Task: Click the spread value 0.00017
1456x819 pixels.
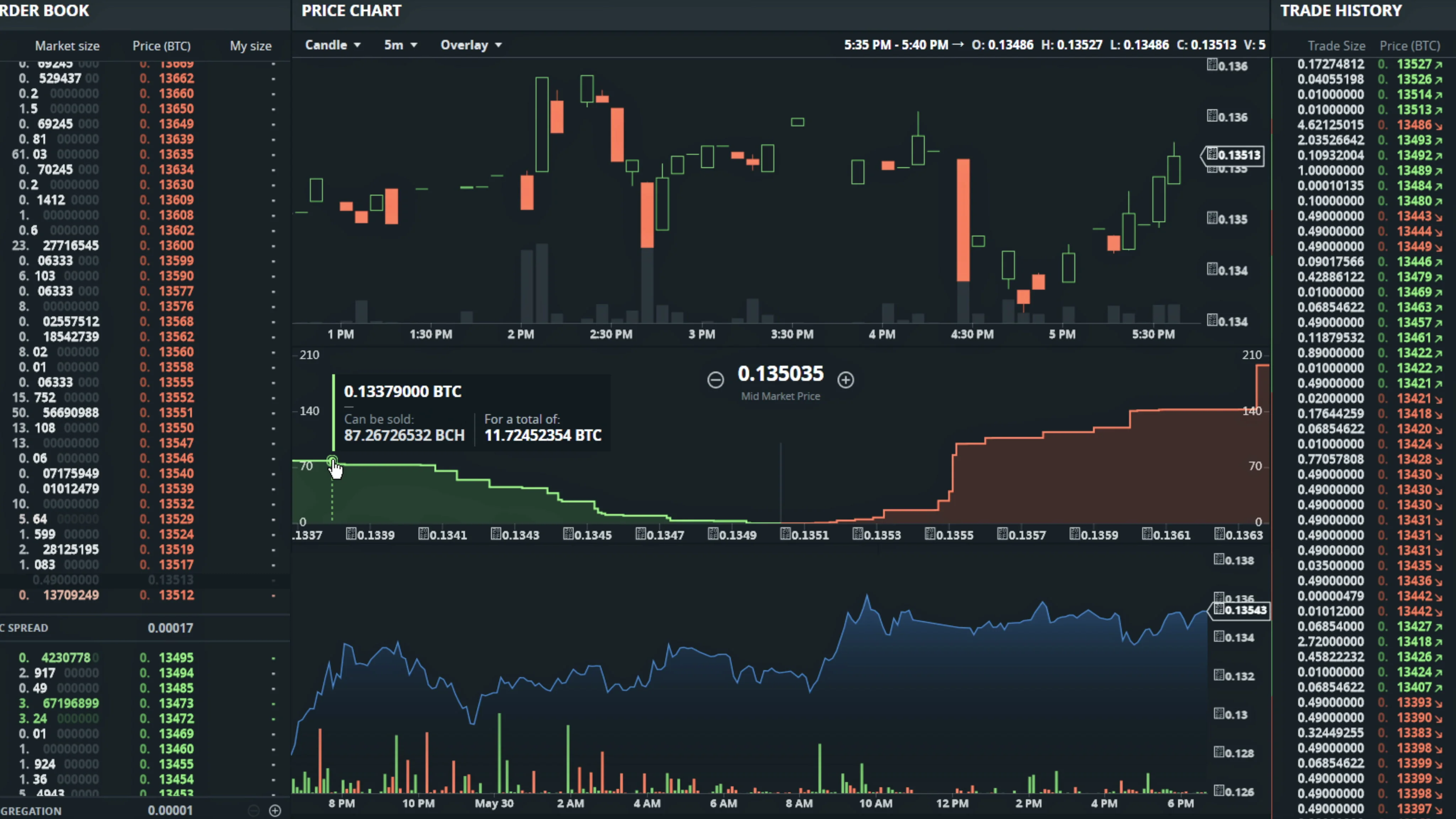Action: click(x=170, y=628)
